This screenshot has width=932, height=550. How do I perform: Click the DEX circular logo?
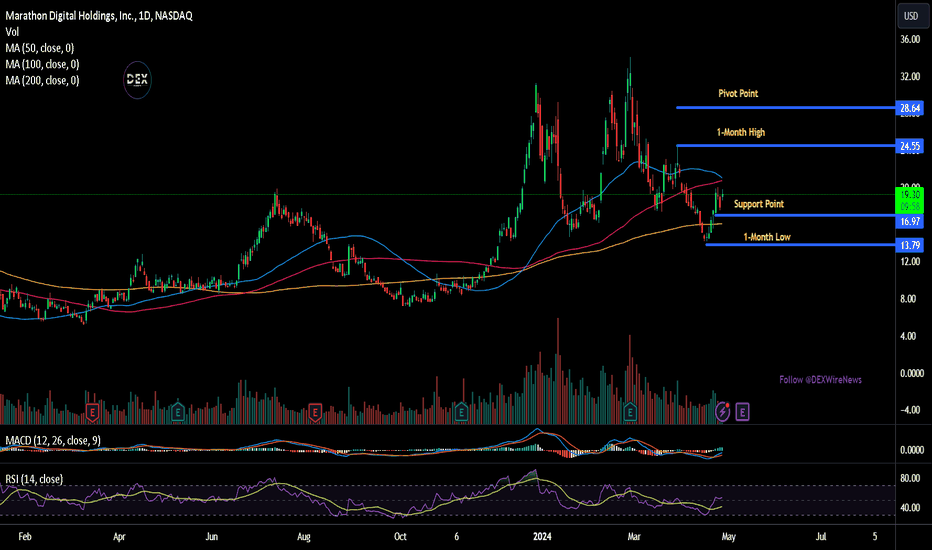[137, 80]
